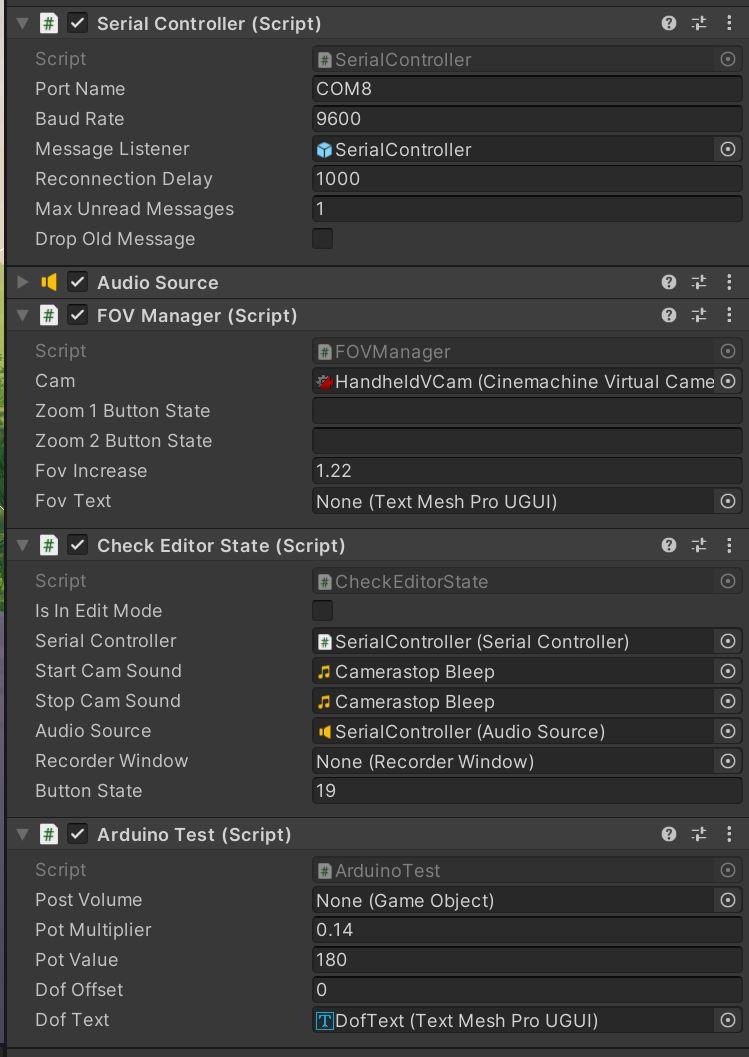Open Check Editor State help icon
Image resolution: width=749 pixels, height=1057 pixels.
point(669,545)
